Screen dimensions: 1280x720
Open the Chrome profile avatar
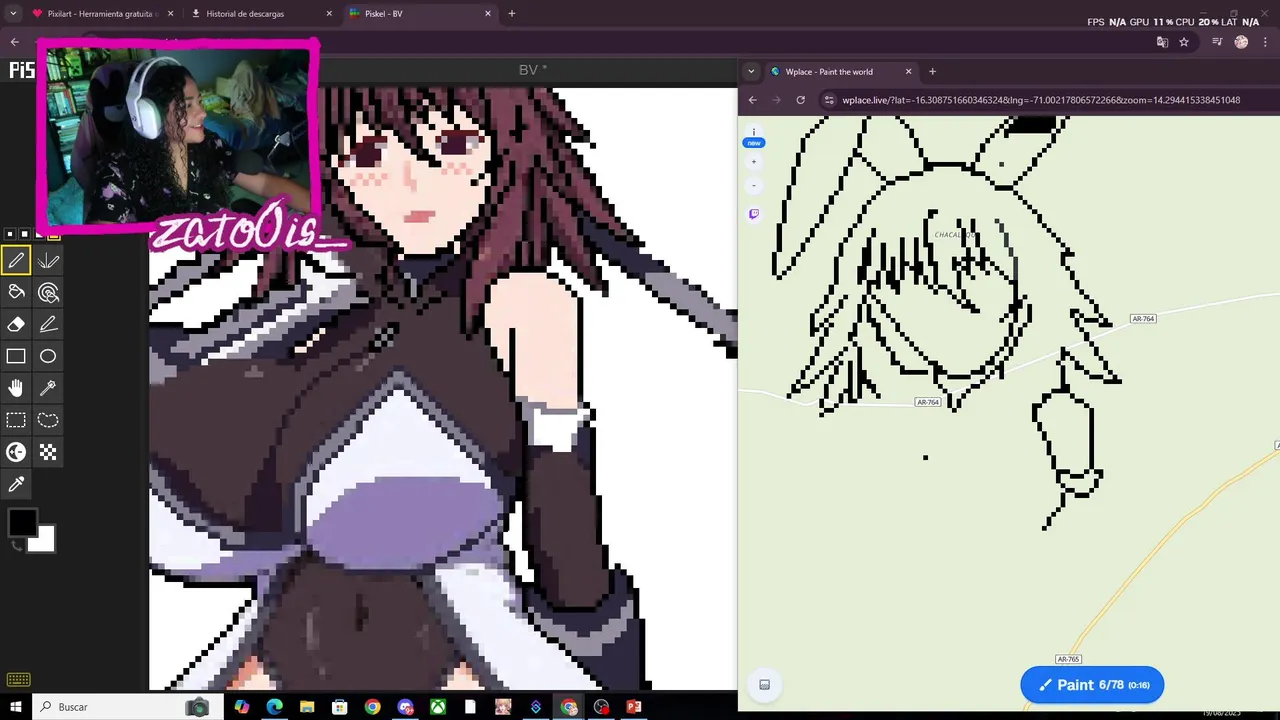[1241, 42]
